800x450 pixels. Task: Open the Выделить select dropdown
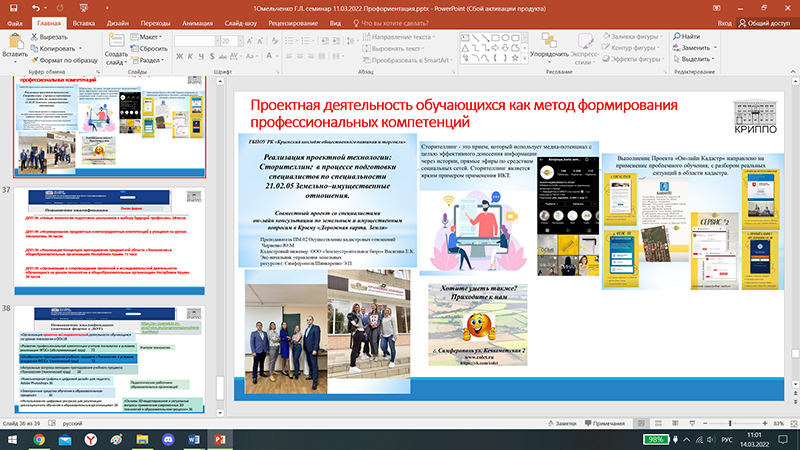click(694, 59)
